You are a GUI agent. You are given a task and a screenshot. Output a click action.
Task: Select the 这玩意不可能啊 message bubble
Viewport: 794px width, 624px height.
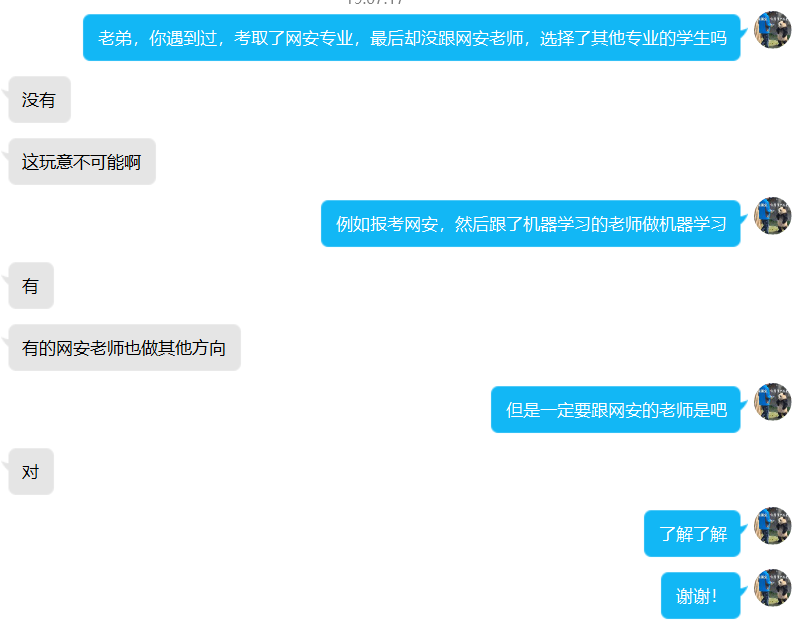tap(82, 162)
